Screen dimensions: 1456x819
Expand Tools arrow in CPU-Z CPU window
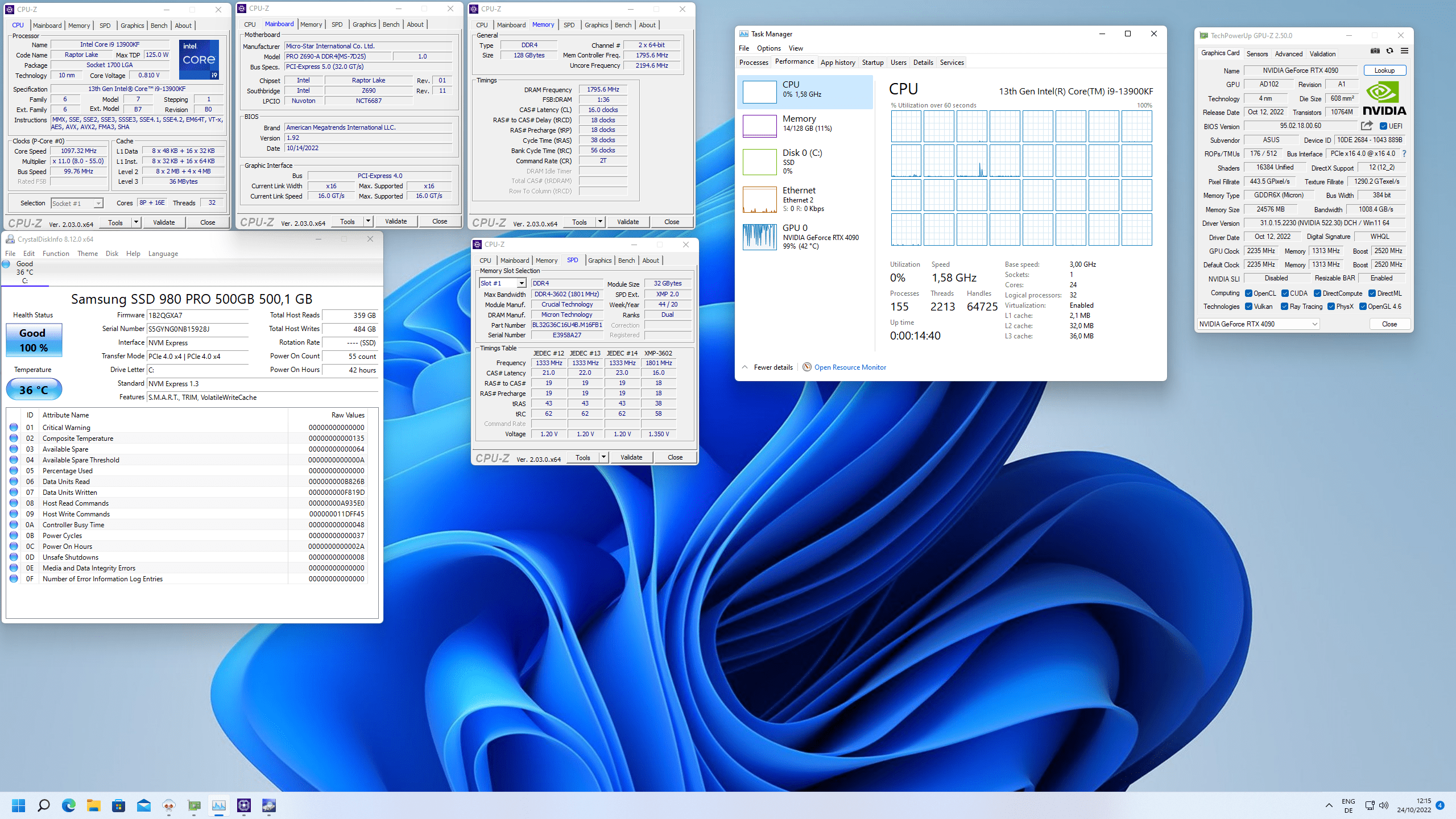click(136, 222)
